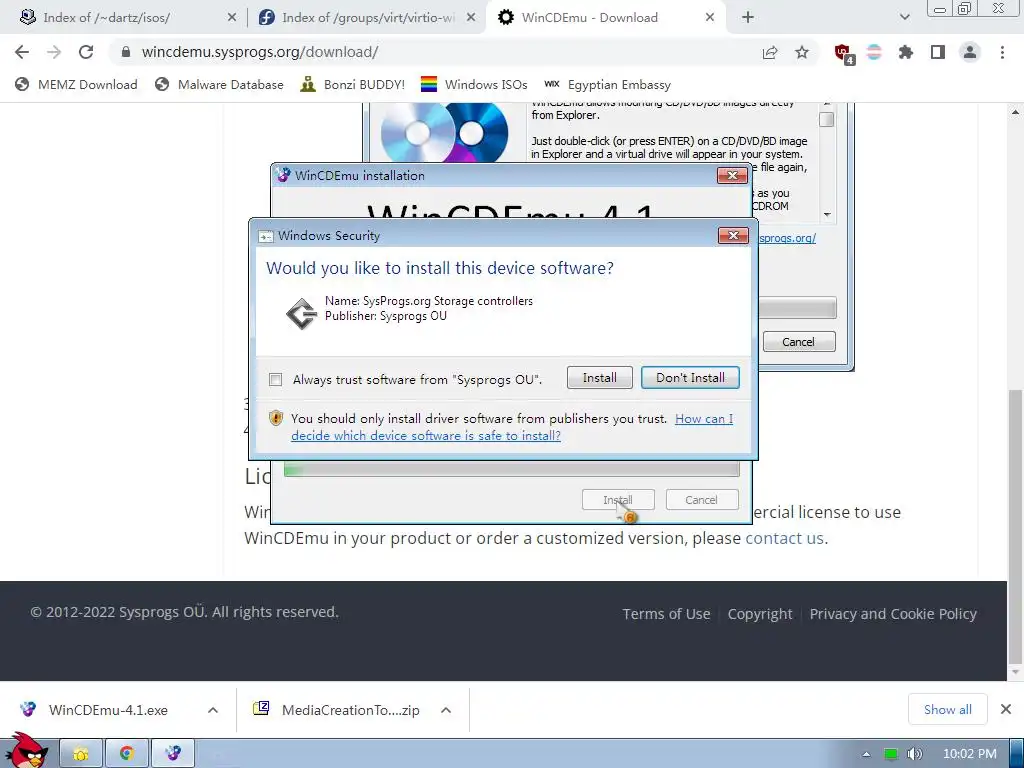This screenshot has height=768, width=1024.
Task: Click Don't Install button
Action: point(690,377)
